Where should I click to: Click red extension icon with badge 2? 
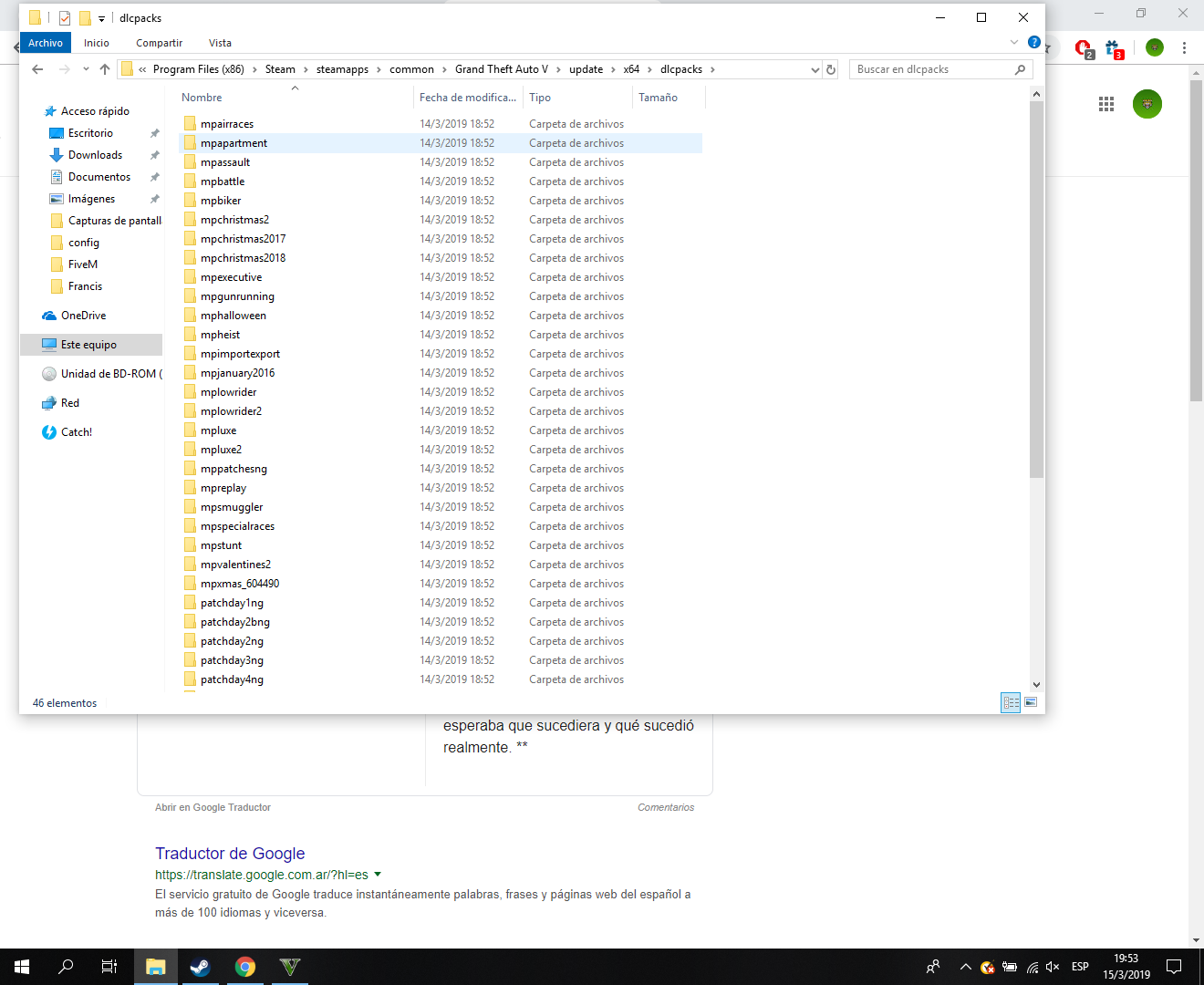[x=1083, y=48]
